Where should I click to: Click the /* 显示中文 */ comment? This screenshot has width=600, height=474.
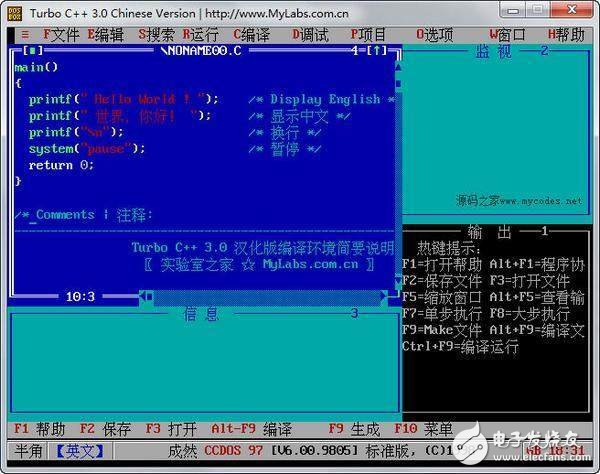coord(299,116)
